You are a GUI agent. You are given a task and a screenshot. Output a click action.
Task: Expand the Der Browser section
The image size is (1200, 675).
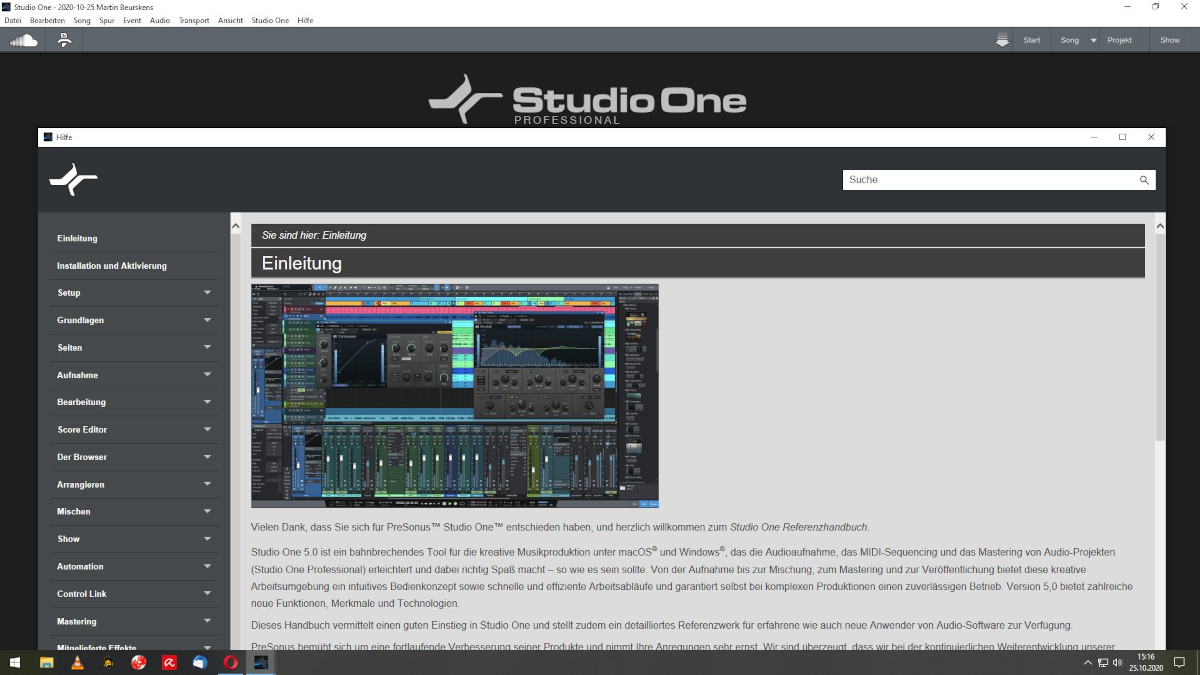[x=207, y=457]
